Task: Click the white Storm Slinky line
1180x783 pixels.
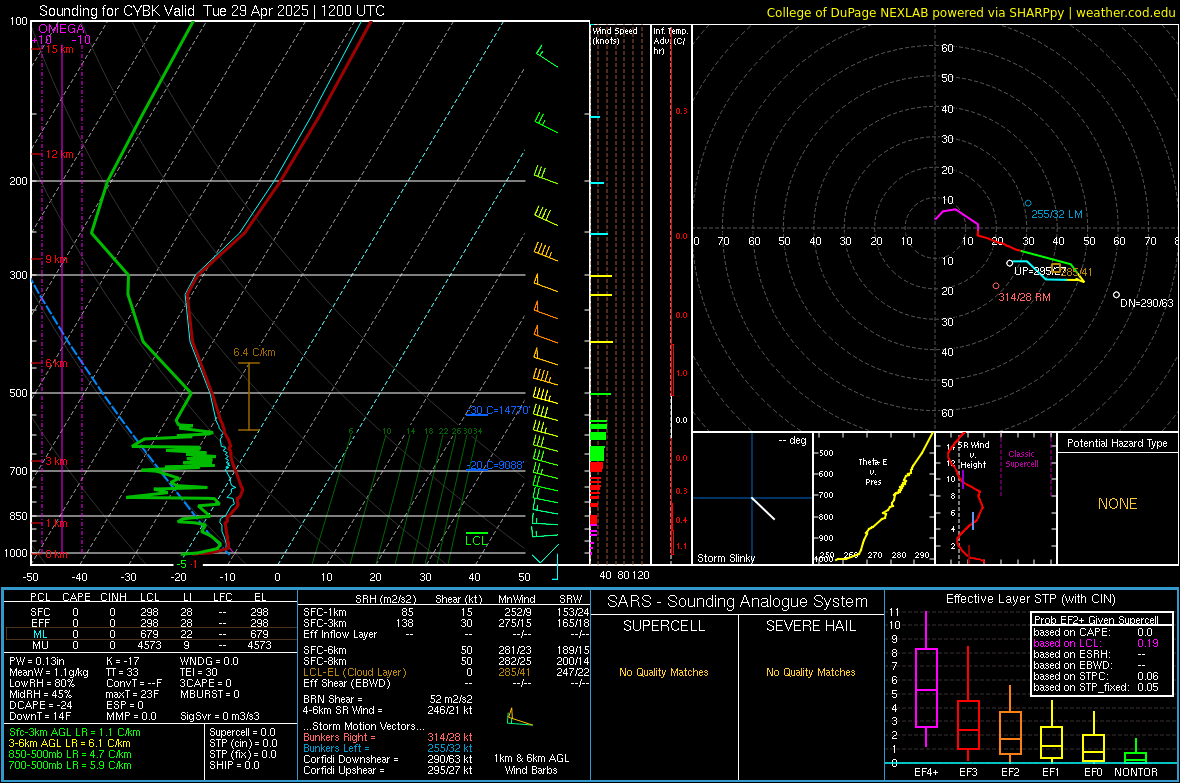Action: click(x=763, y=508)
